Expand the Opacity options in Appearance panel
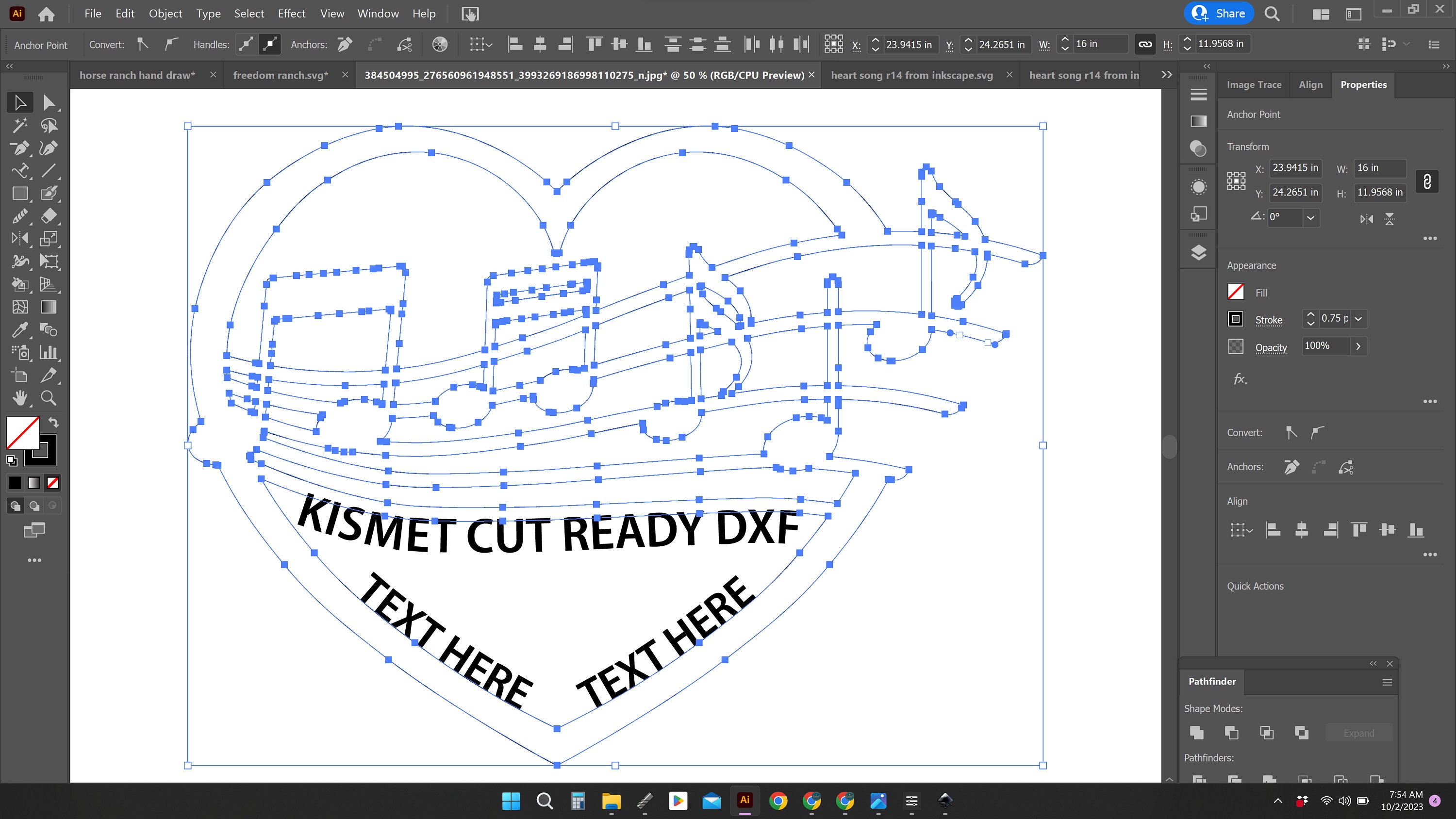This screenshot has height=819, width=1456. 1359,346
